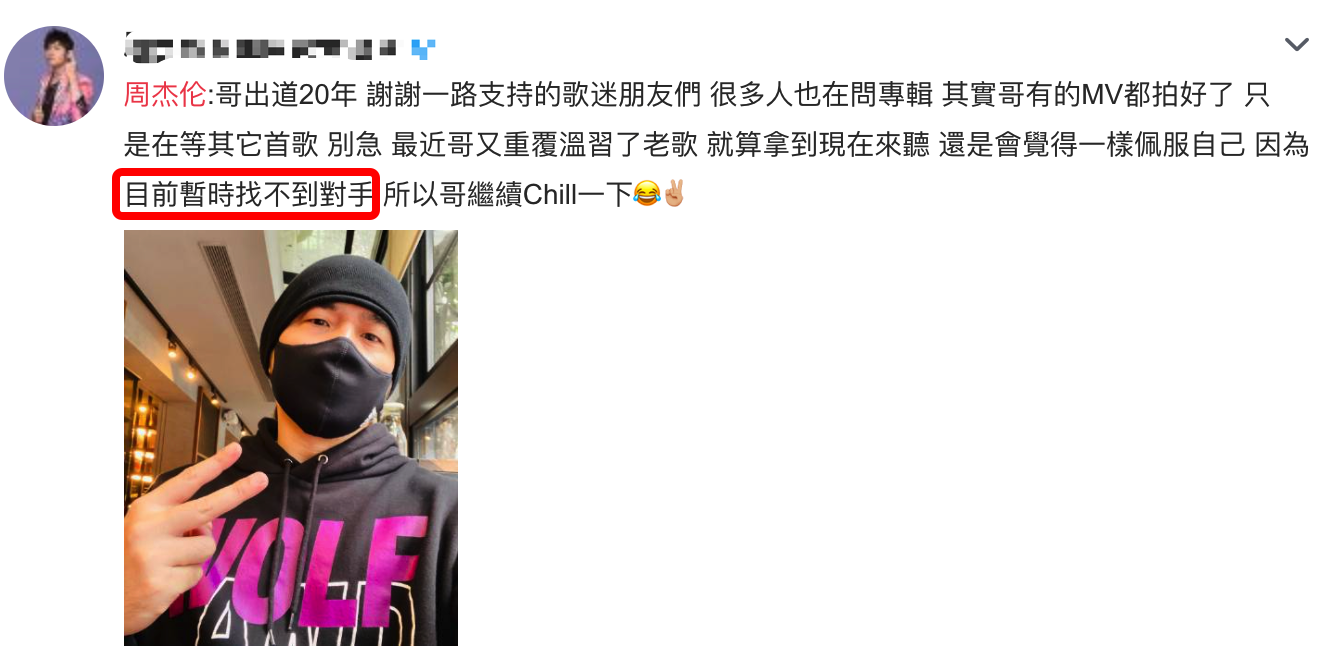The height and width of the screenshot is (654, 1344).
Task: Click the opening text 哥出道20年
Action: [x=286, y=95]
